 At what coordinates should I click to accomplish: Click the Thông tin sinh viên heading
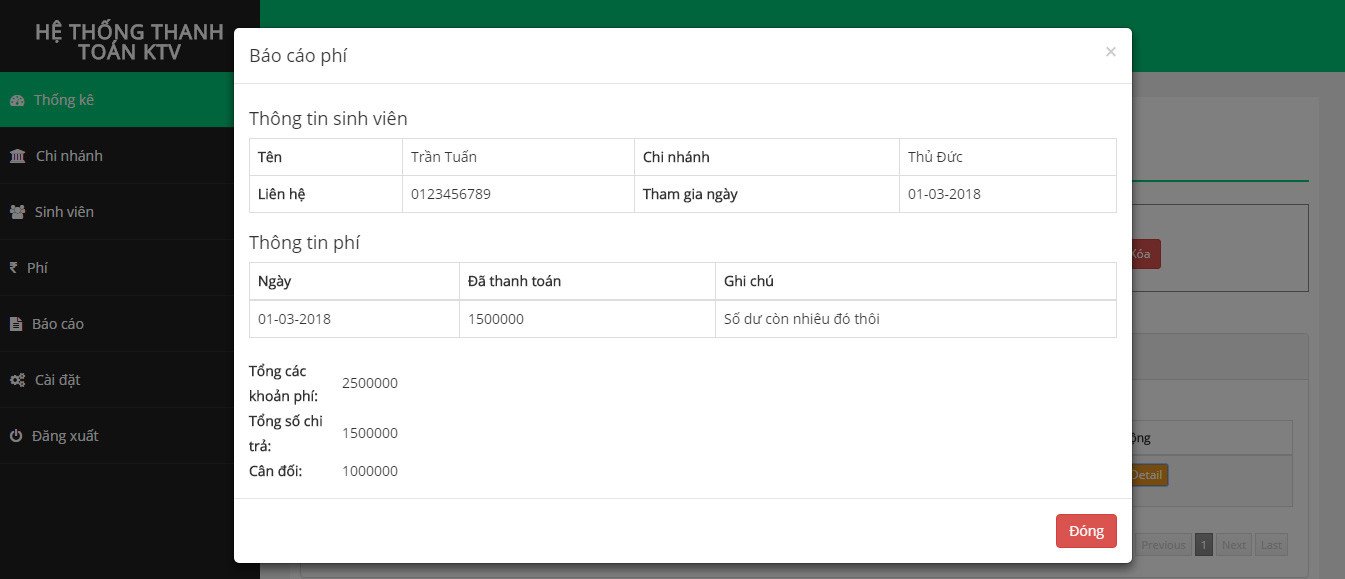tap(328, 118)
